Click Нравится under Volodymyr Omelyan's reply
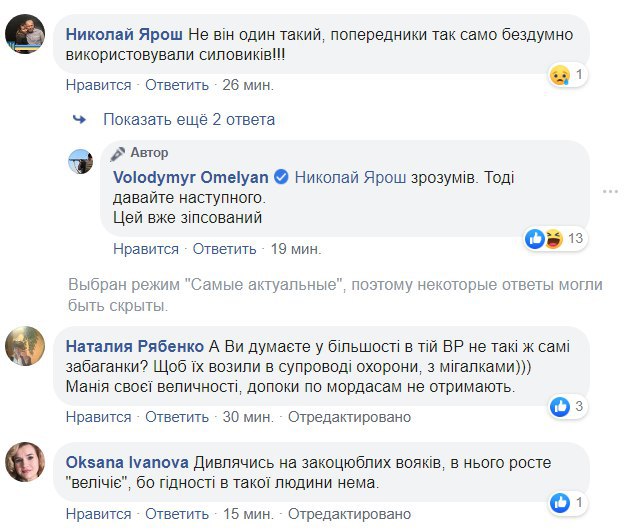The image size is (628, 531). pos(146,249)
